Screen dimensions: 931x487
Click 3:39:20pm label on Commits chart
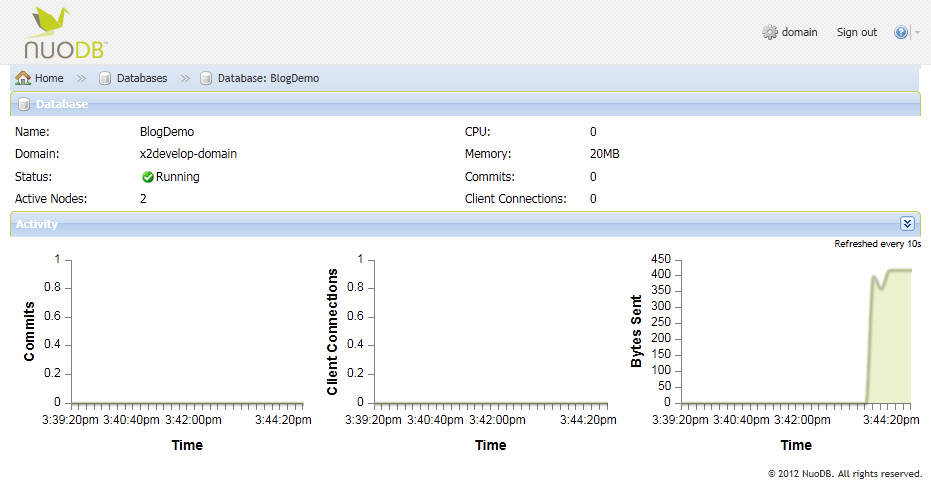click(70, 420)
